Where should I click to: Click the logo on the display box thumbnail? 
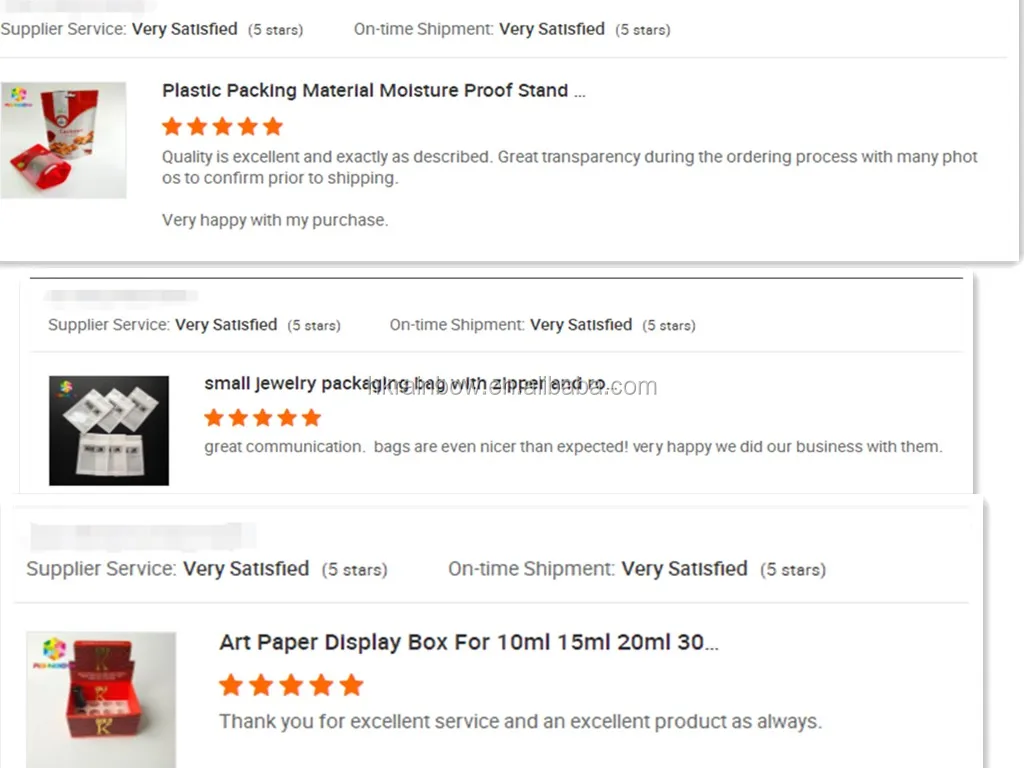coord(54,652)
